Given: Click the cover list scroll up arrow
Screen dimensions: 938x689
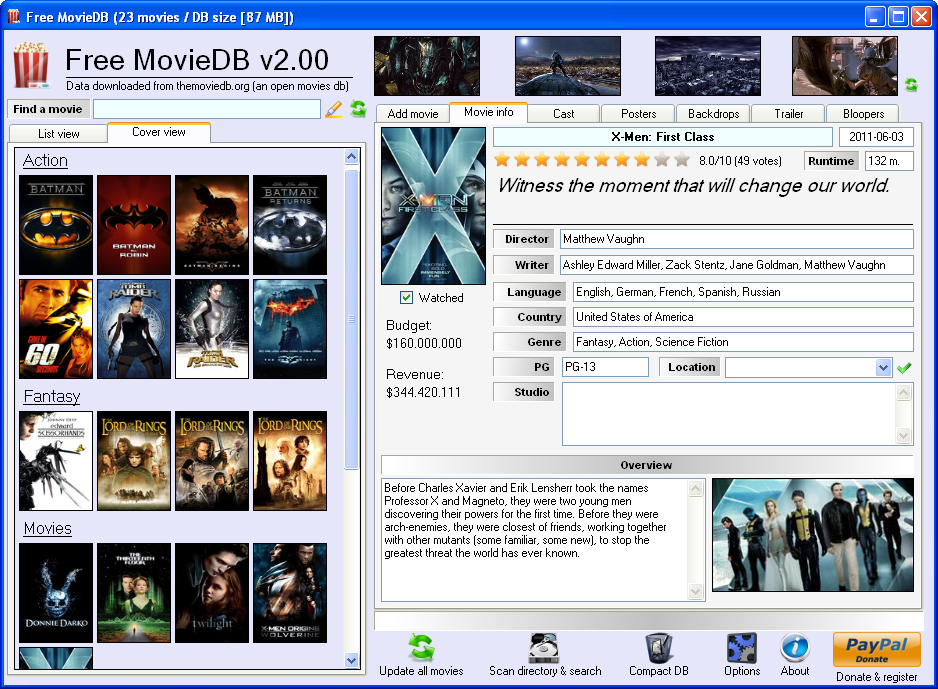Looking at the screenshot, I should [x=352, y=157].
